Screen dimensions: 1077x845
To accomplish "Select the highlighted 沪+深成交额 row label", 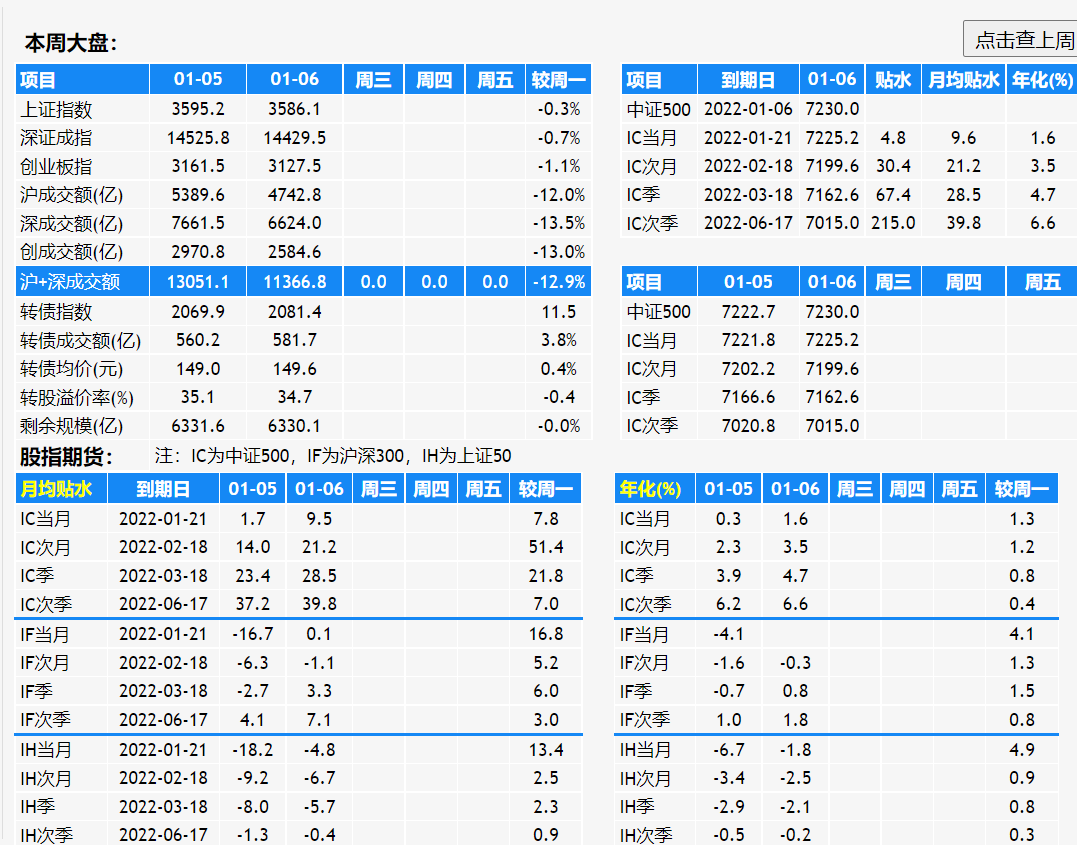I will tap(70, 282).
